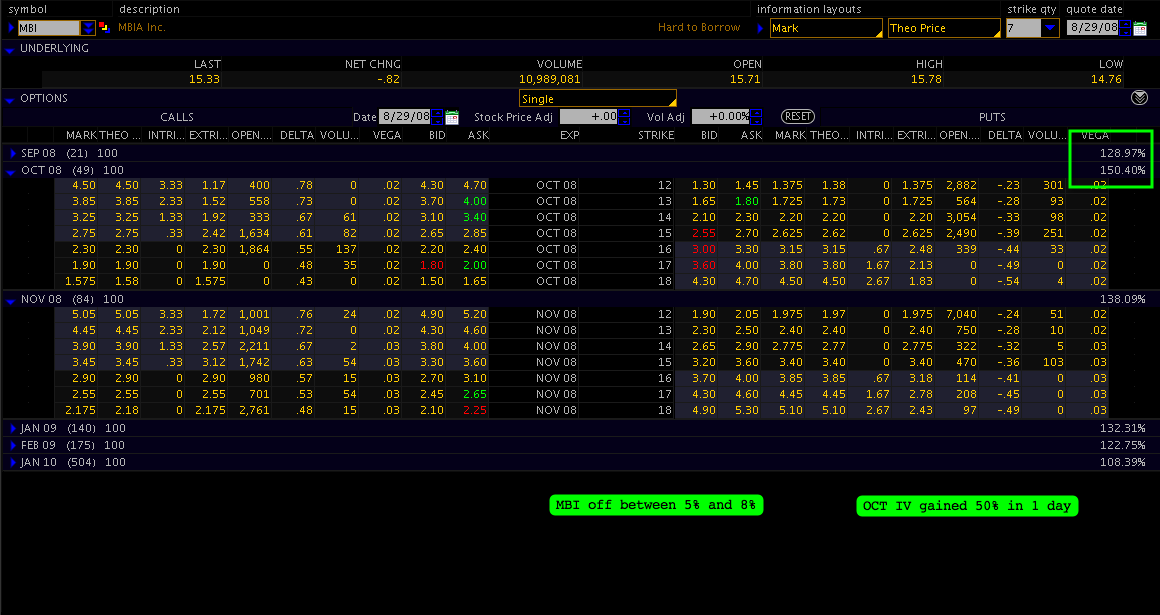Open calendar icon beside the options Date field
The width and height of the screenshot is (1160, 615).
point(451,117)
